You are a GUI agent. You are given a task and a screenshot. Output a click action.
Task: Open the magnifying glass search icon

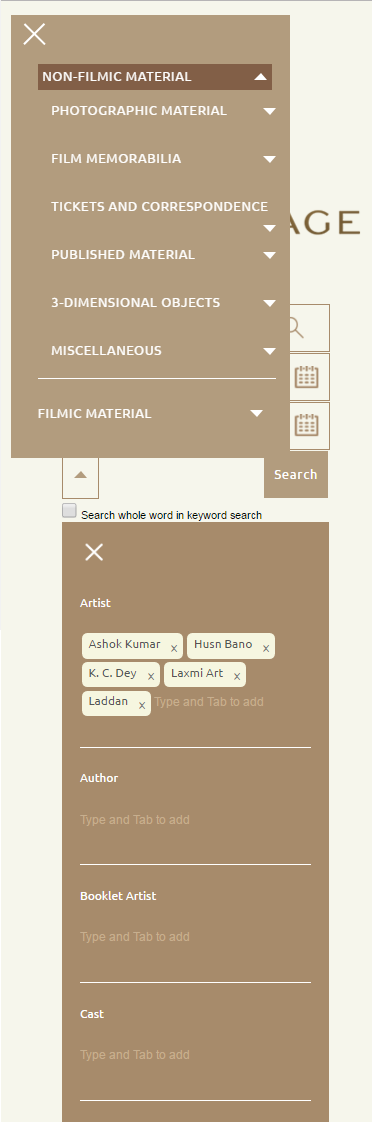click(x=309, y=328)
